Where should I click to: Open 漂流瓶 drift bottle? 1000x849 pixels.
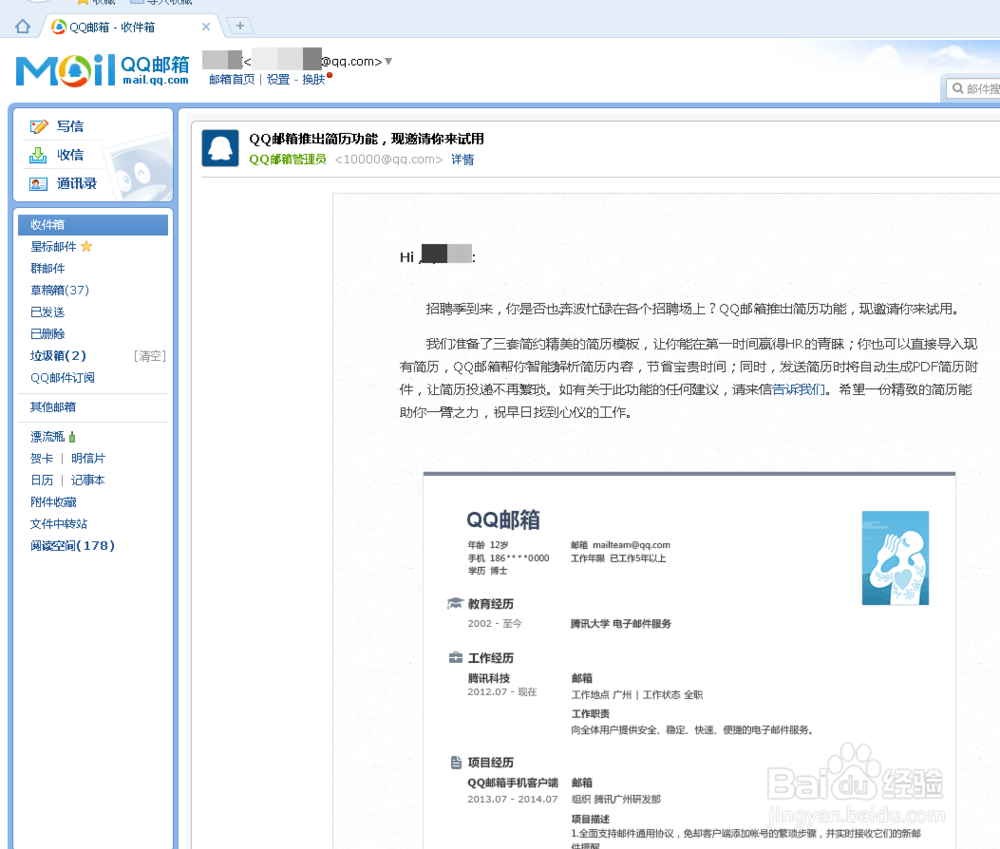47,436
